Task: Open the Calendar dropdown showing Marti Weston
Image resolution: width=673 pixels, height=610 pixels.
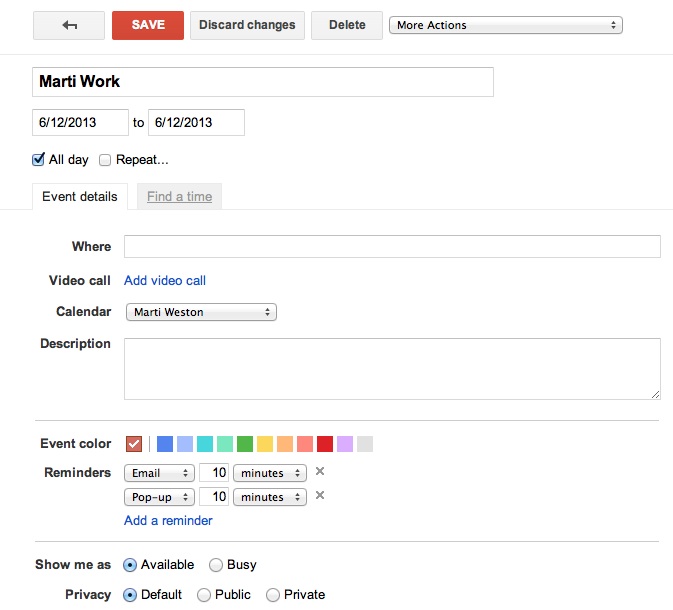Action: pos(200,312)
